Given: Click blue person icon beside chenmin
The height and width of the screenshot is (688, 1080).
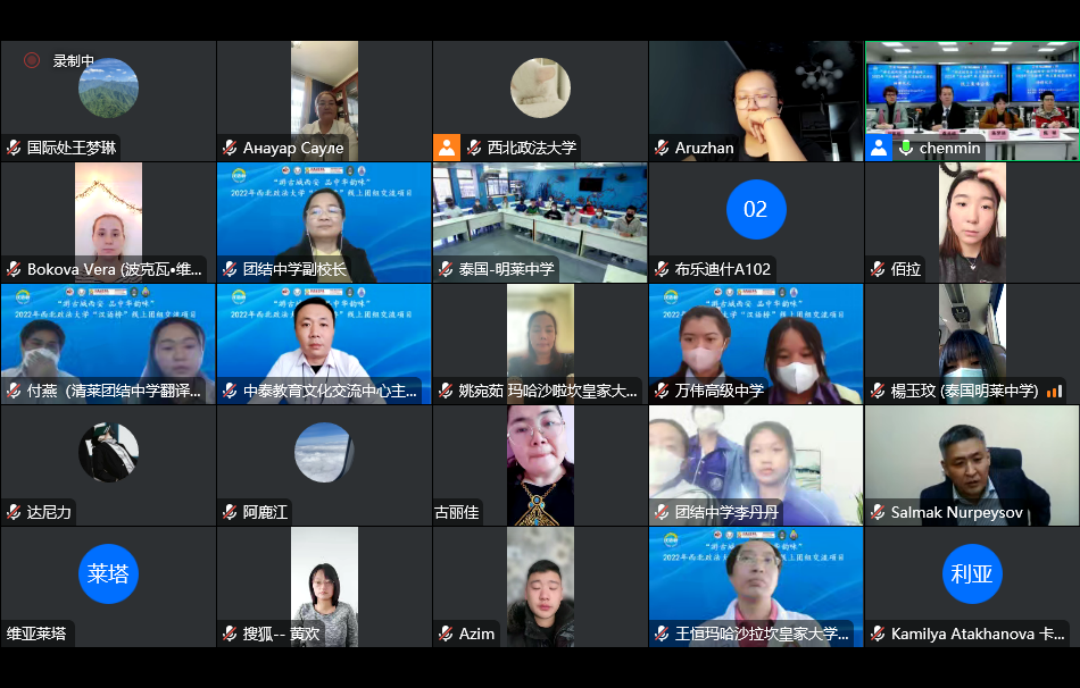Looking at the screenshot, I should [879, 147].
